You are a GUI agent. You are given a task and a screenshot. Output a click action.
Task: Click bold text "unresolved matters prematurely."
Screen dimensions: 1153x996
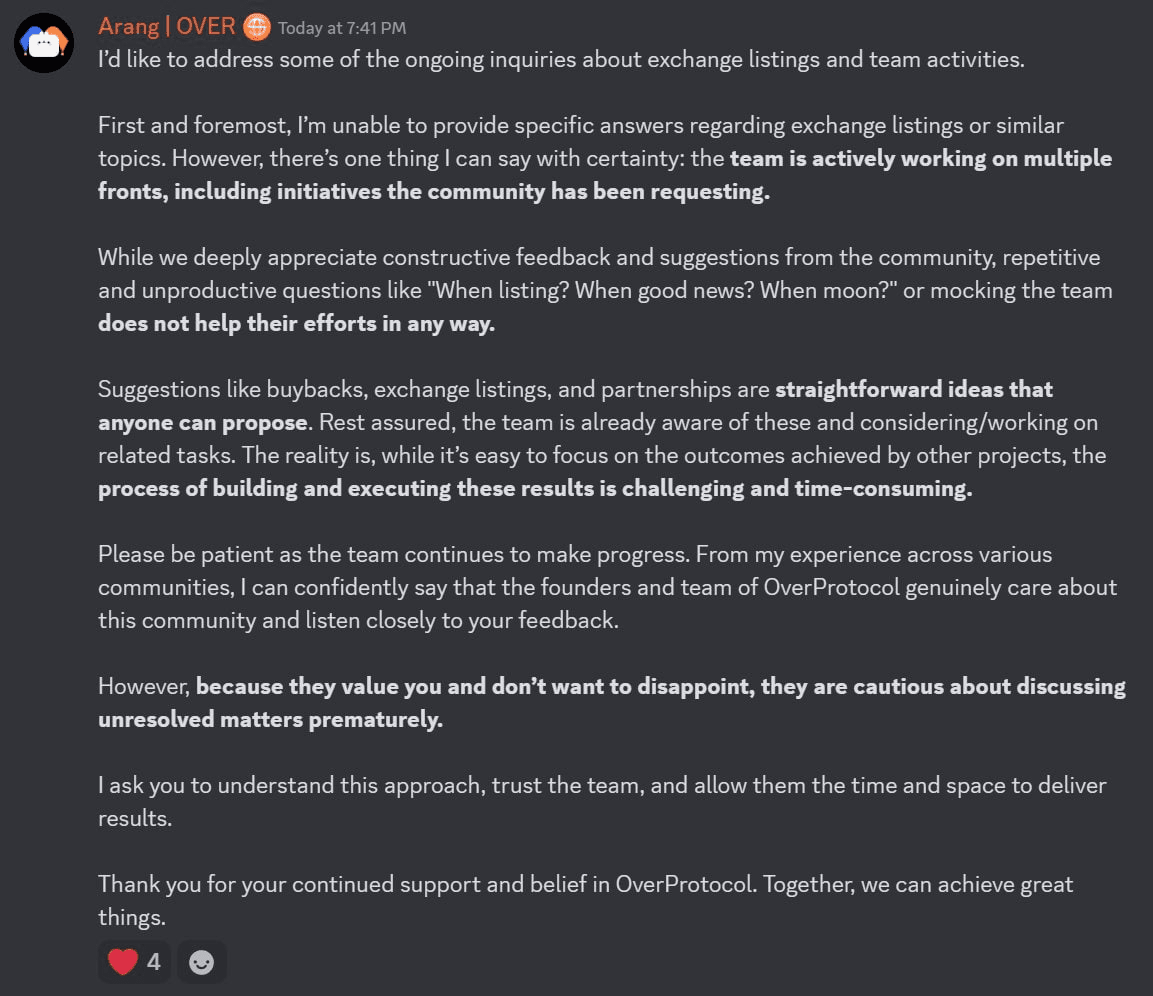[x=270, y=720]
